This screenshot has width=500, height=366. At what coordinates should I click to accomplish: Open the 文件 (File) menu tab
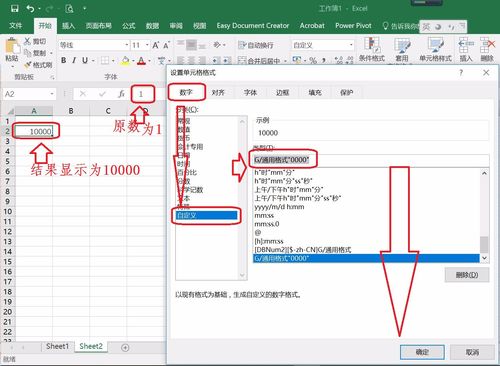(x=16, y=26)
